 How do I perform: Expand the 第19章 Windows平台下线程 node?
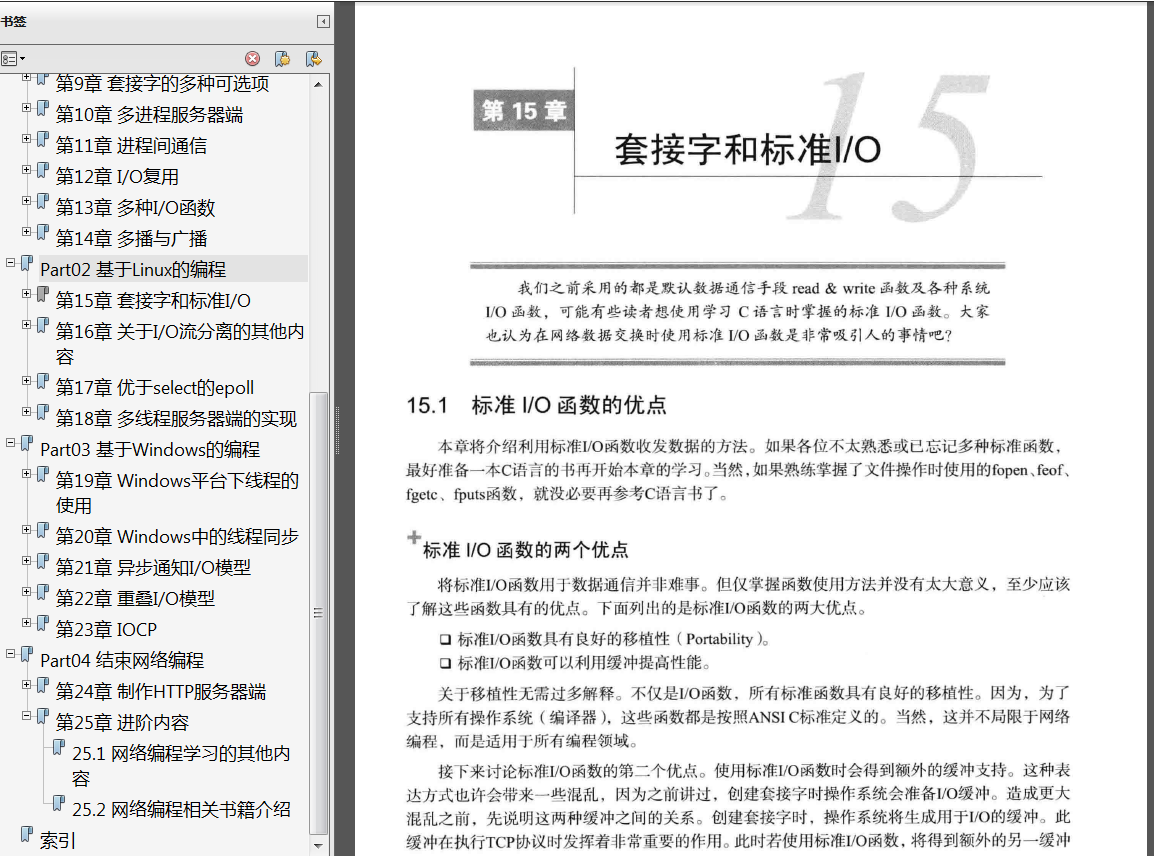26,473
